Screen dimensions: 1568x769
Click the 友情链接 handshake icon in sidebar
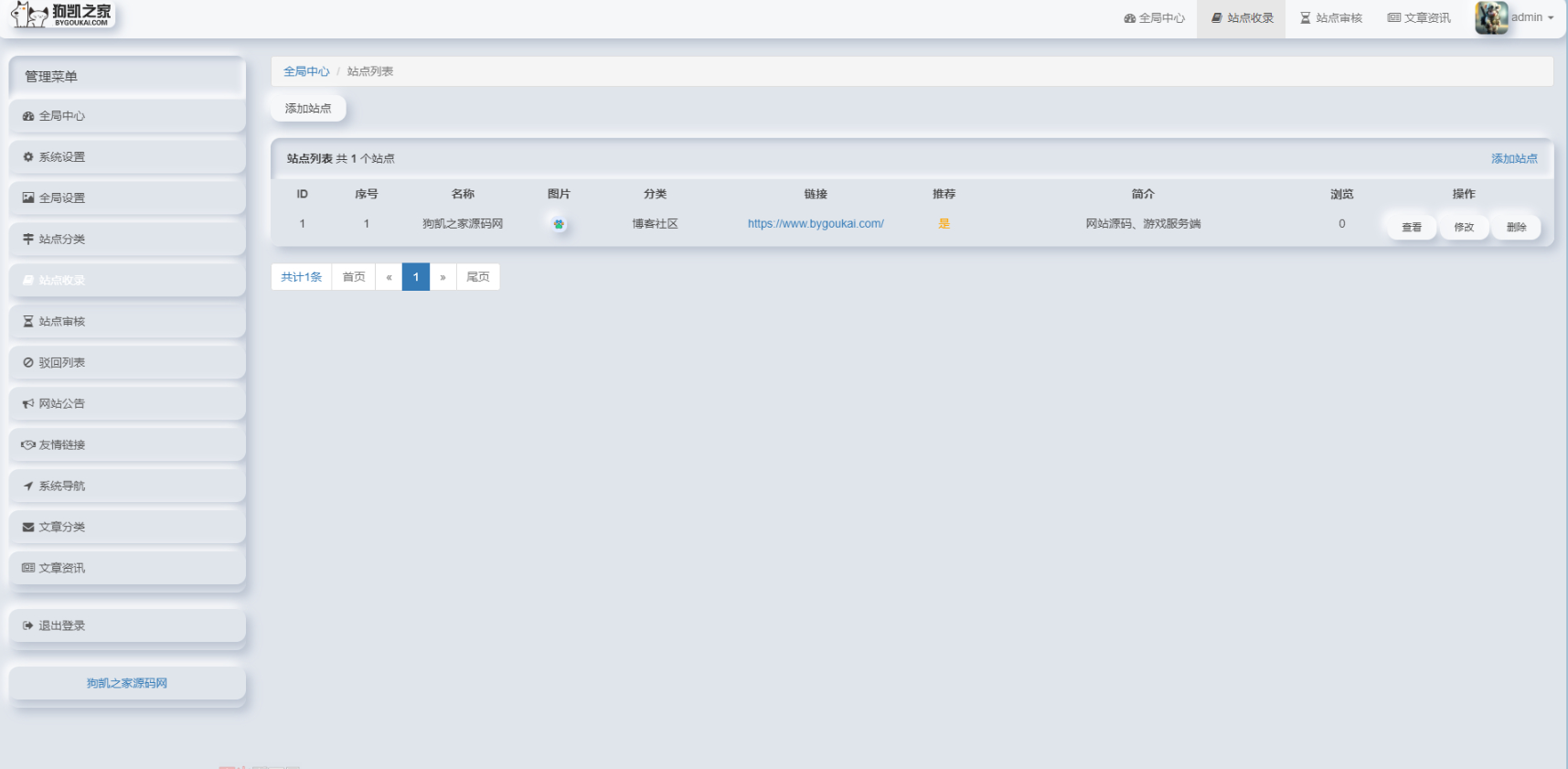coord(28,445)
